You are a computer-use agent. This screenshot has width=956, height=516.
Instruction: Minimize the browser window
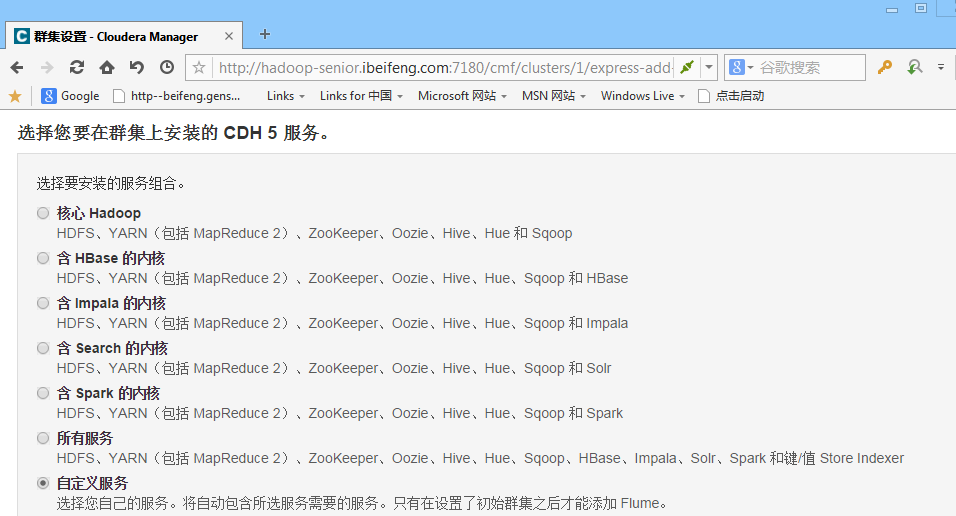pyautogui.click(x=892, y=10)
